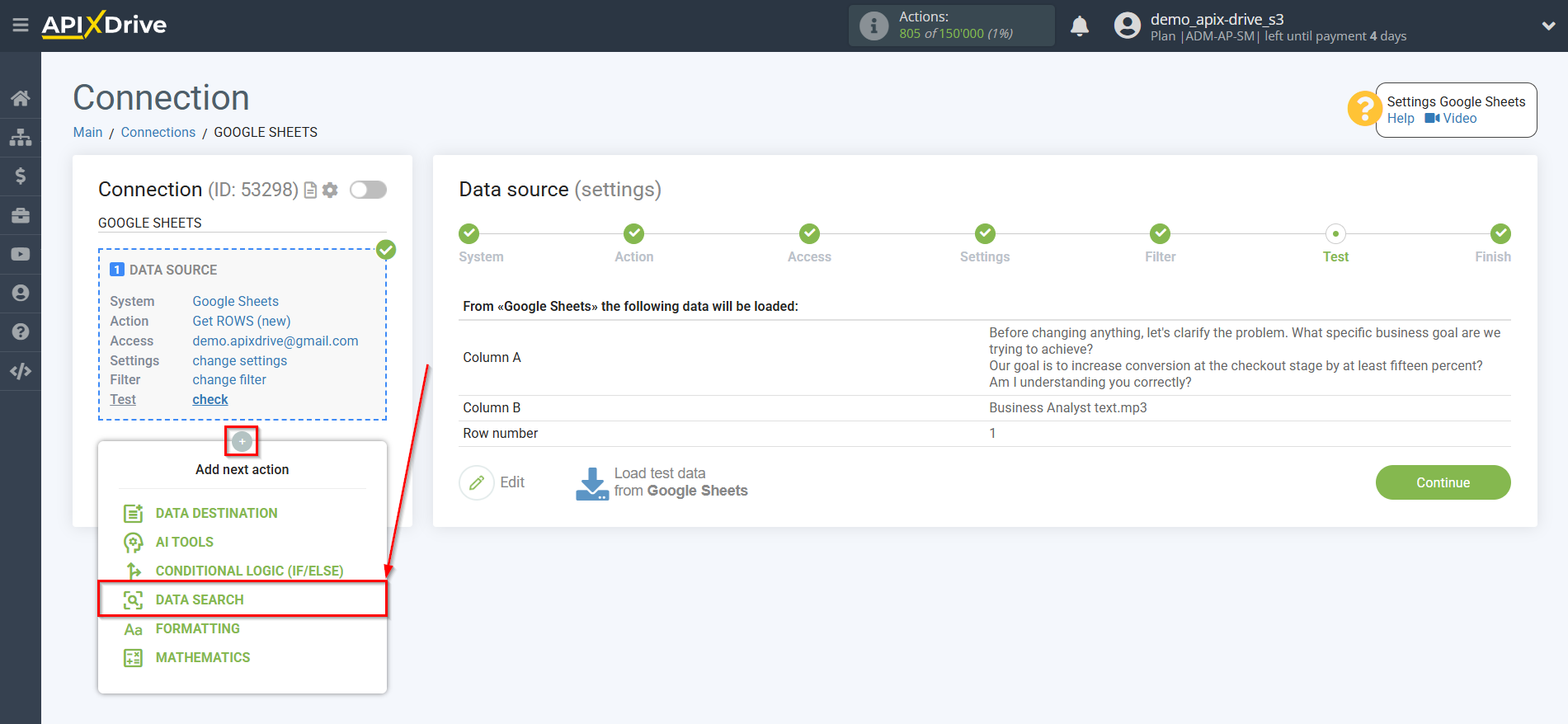Click the Actions counter 805 of 150'000
This screenshot has width=1568, height=724.
tap(956, 34)
